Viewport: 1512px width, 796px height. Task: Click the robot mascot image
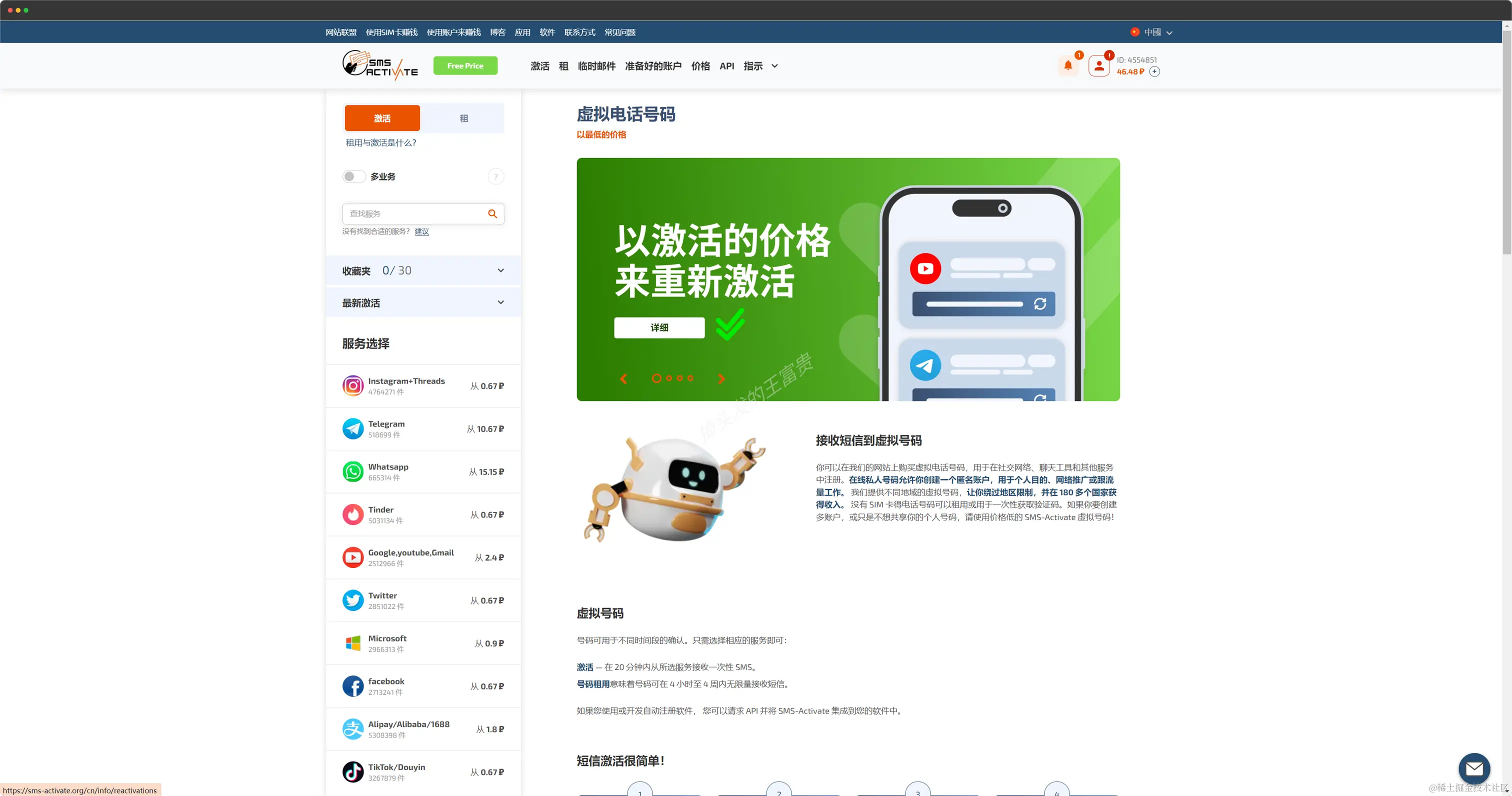tap(674, 488)
